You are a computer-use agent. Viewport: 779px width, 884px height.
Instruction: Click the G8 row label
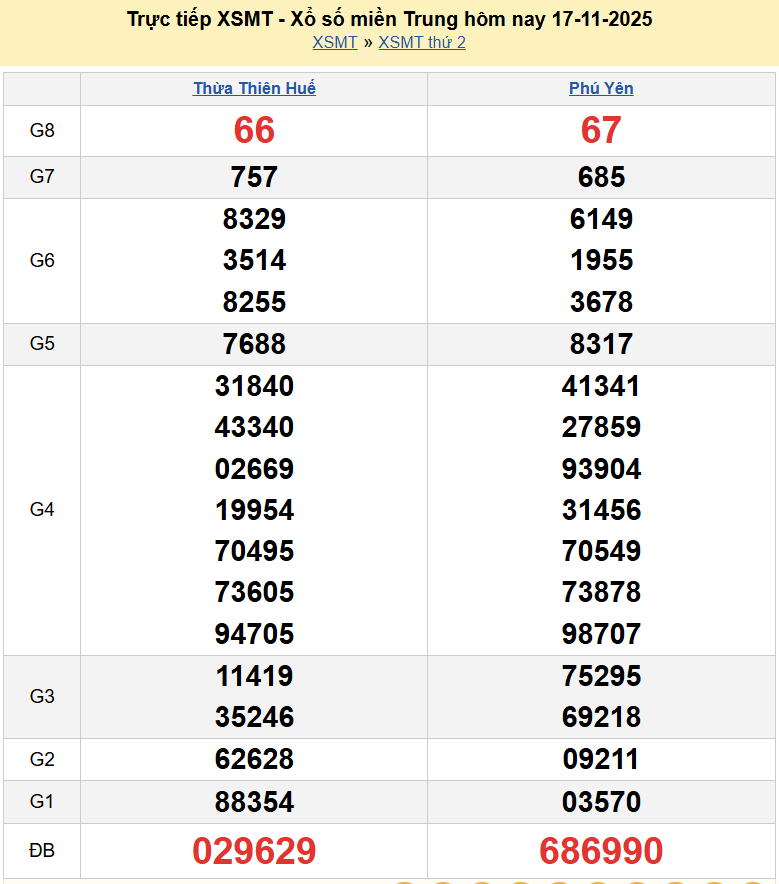(42, 130)
